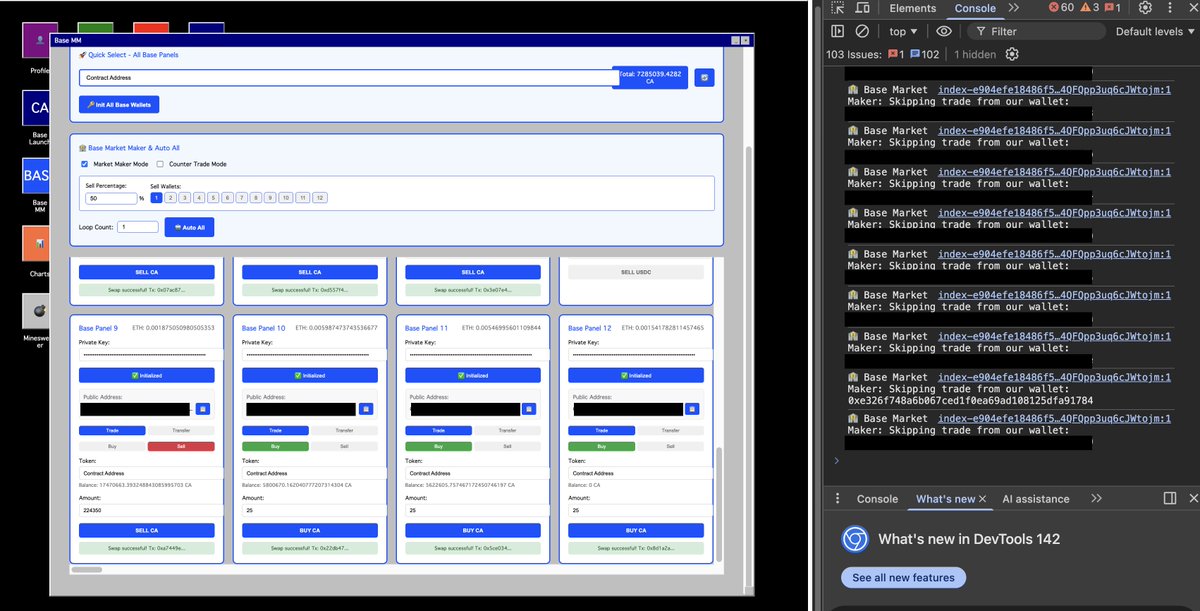The width and height of the screenshot is (1200, 611).
Task: Focus the Sell Percentage input
Action: click(x=111, y=198)
